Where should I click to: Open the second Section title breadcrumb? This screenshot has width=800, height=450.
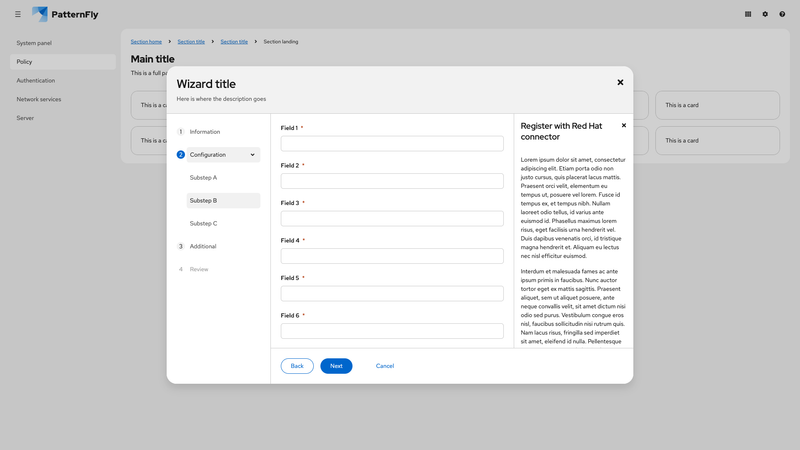(x=234, y=42)
